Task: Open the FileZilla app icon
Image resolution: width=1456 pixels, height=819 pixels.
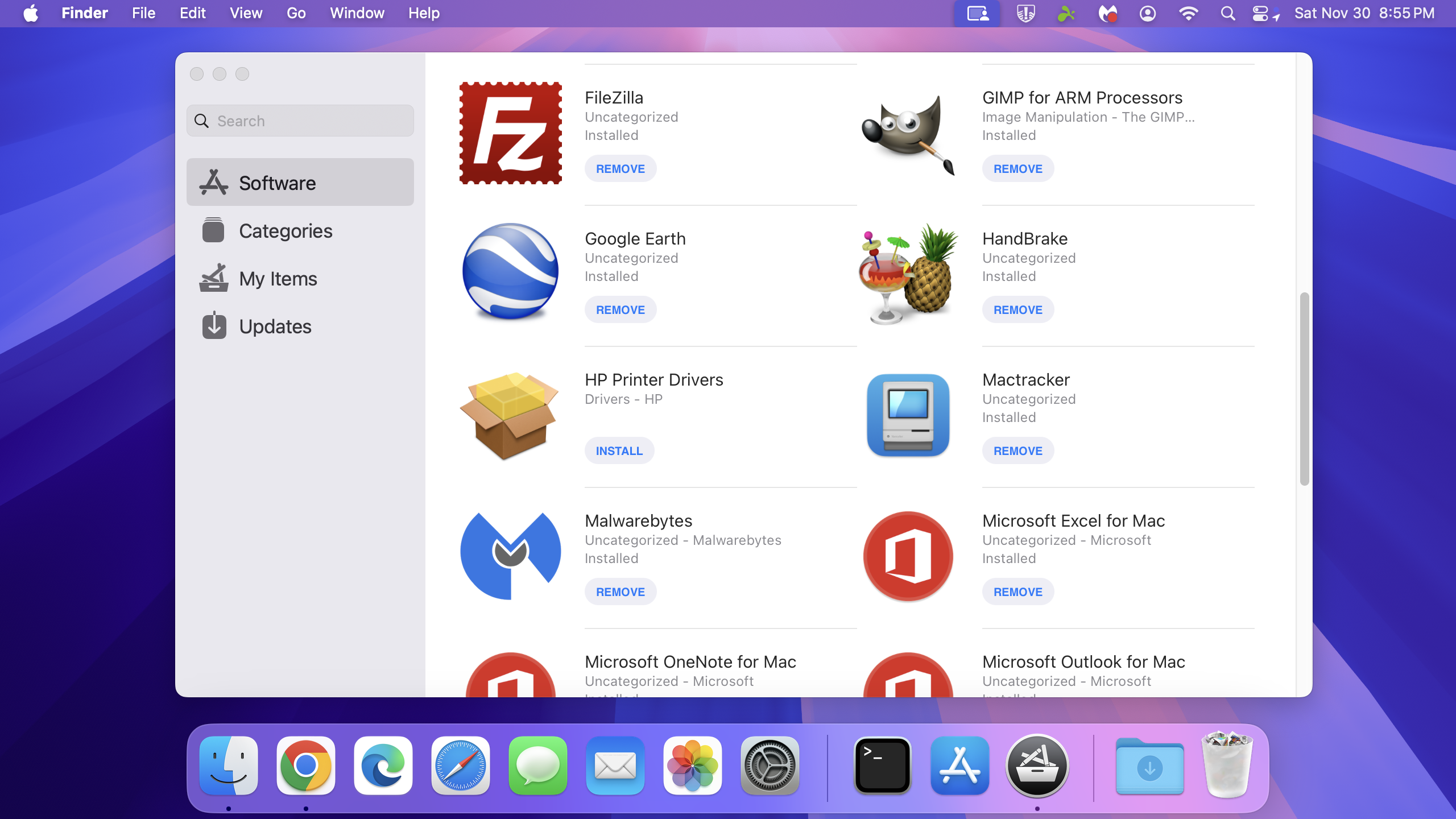Action: [510, 133]
